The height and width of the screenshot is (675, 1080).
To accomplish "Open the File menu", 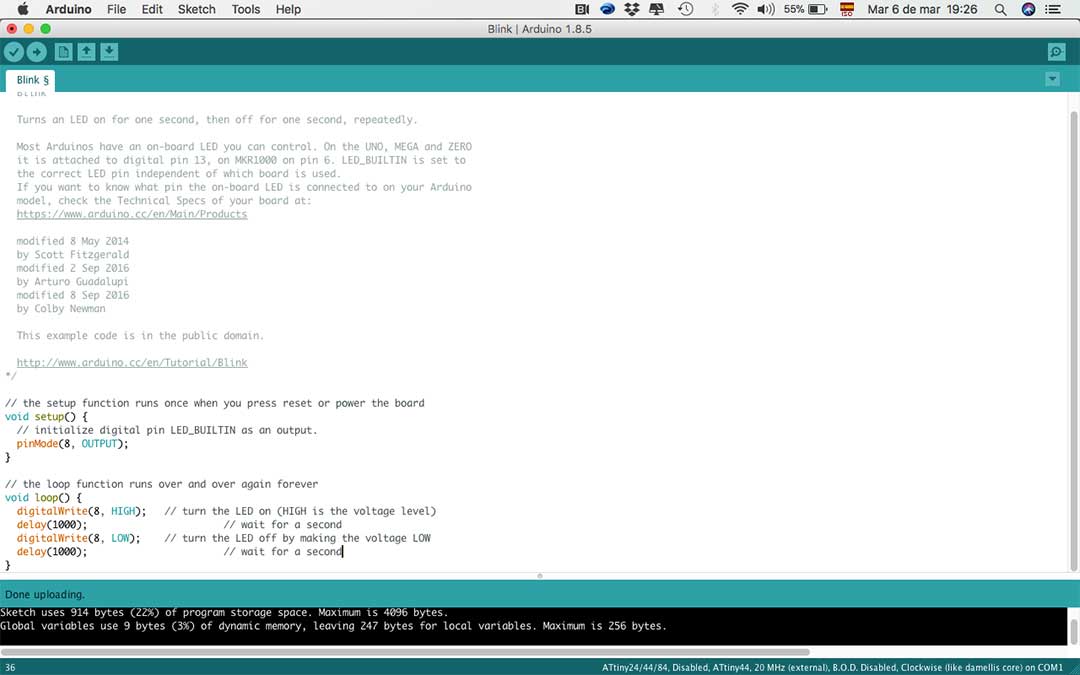I will point(116,9).
